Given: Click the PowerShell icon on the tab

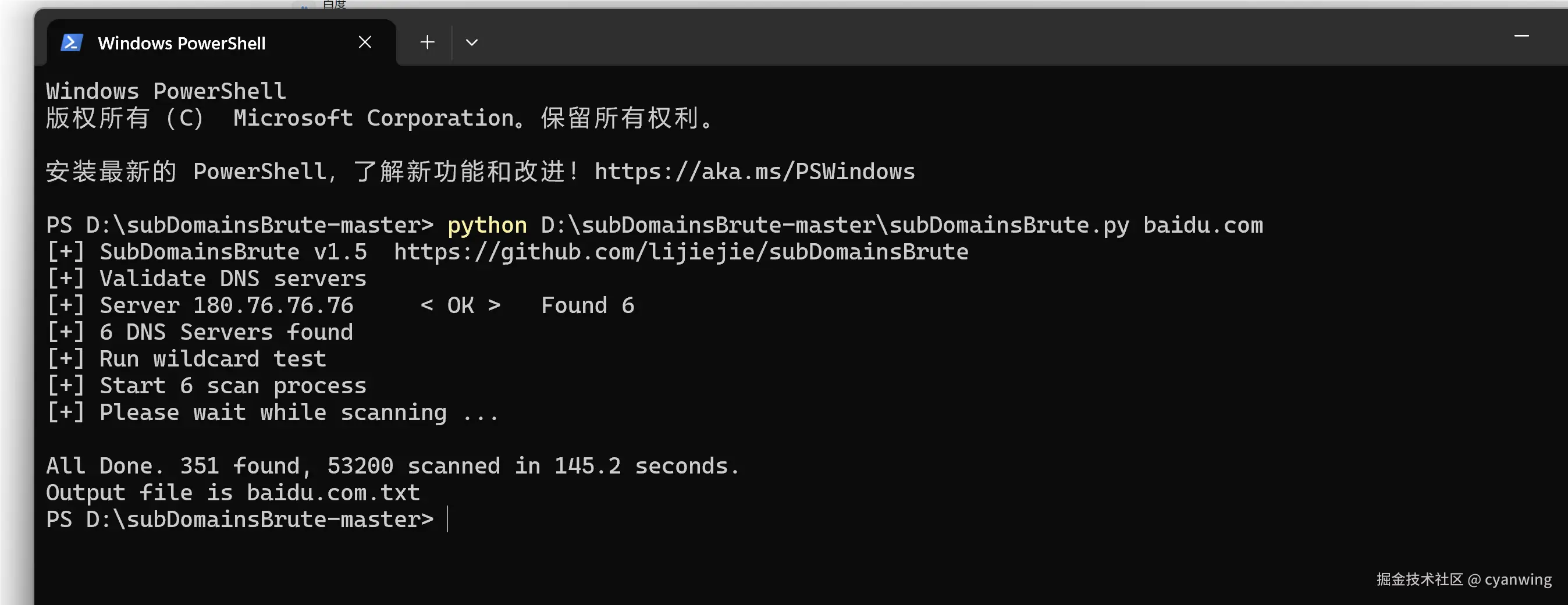Looking at the screenshot, I should (72, 42).
